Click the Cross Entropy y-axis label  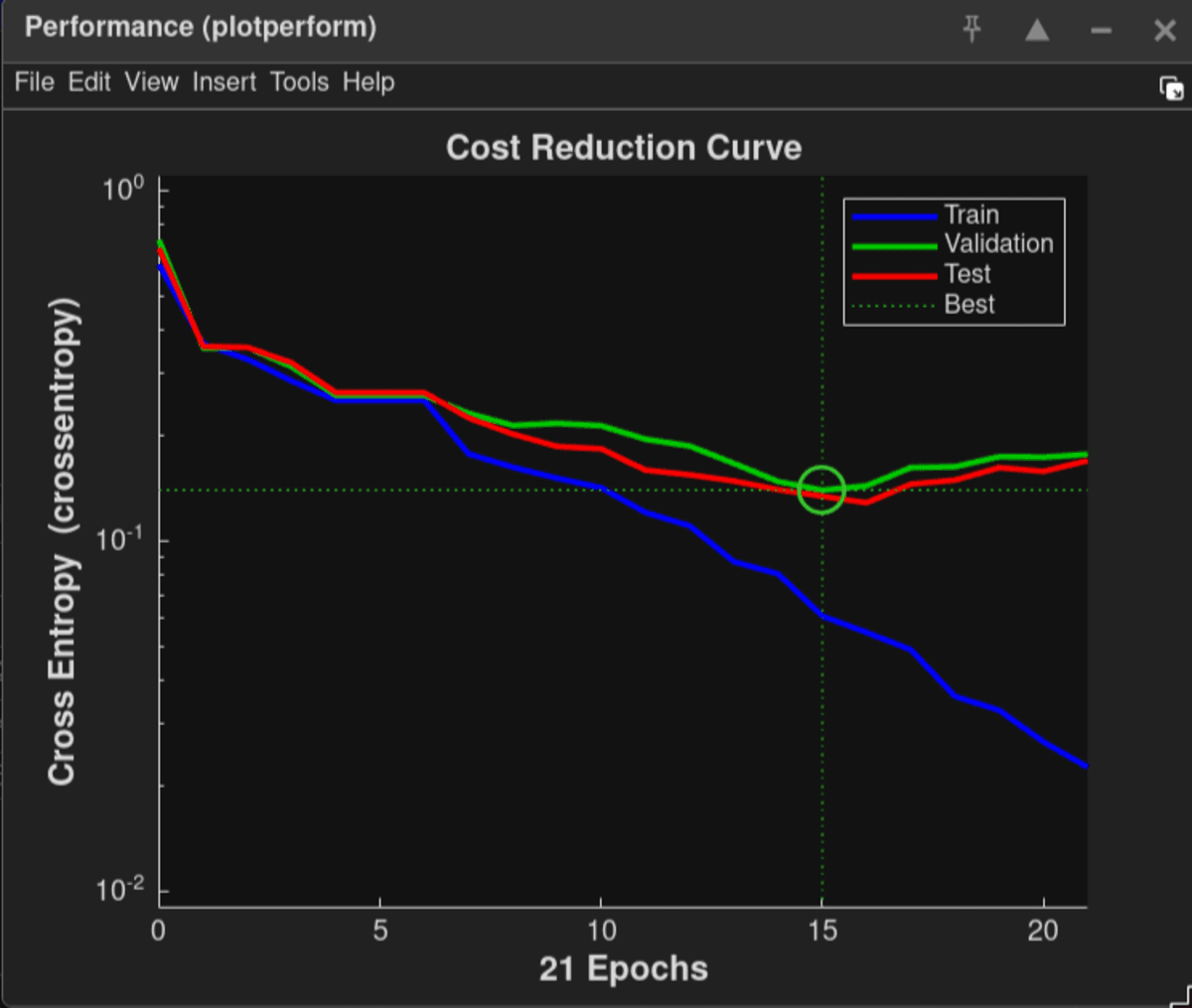click(62, 541)
